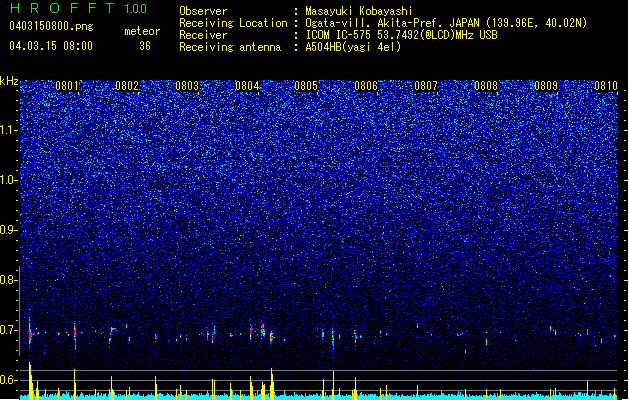The height and width of the screenshot is (400, 629).
Task: Click the 0.8 kHz axis label
Action: (8, 280)
